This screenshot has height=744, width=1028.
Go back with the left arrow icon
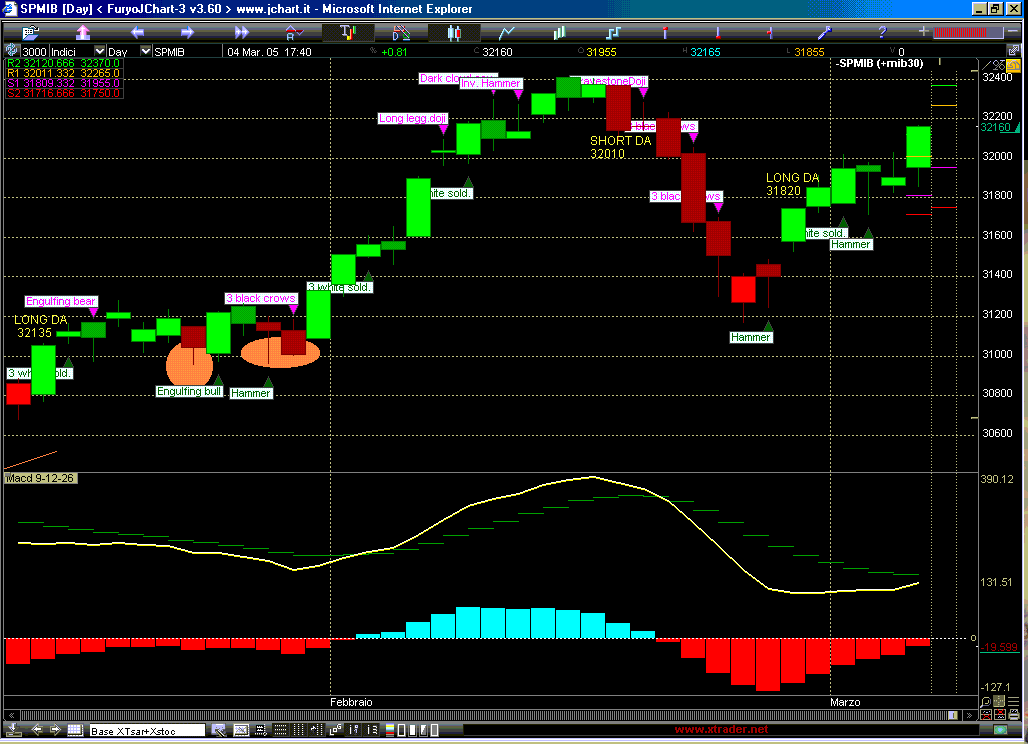(x=137, y=32)
